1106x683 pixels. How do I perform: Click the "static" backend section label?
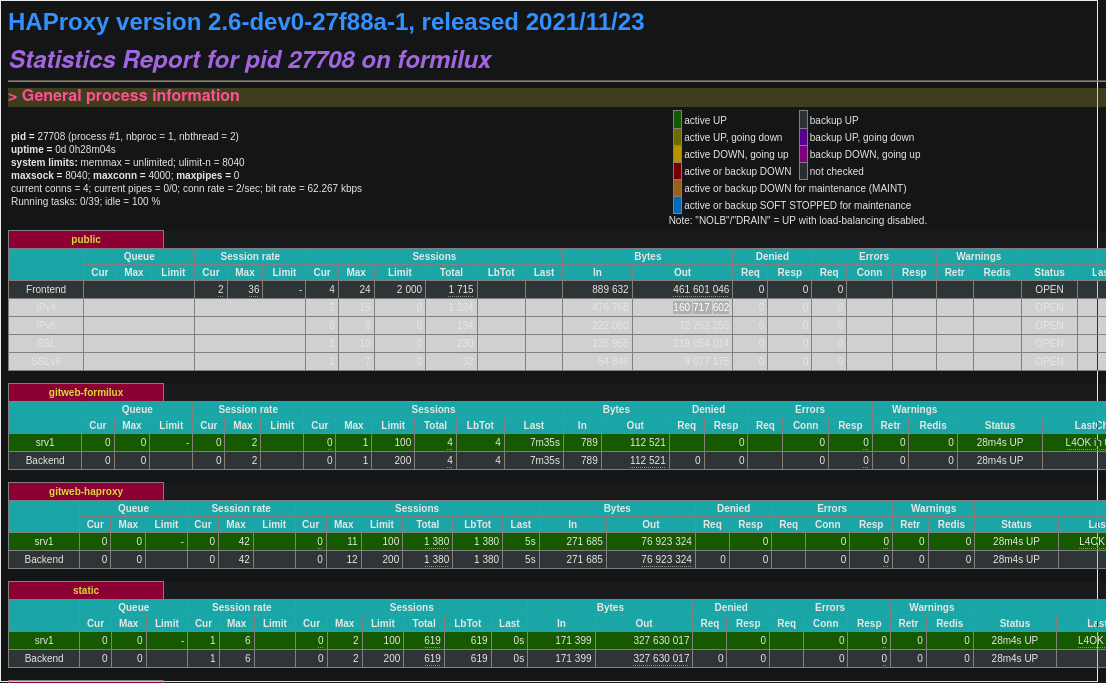click(86, 590)
